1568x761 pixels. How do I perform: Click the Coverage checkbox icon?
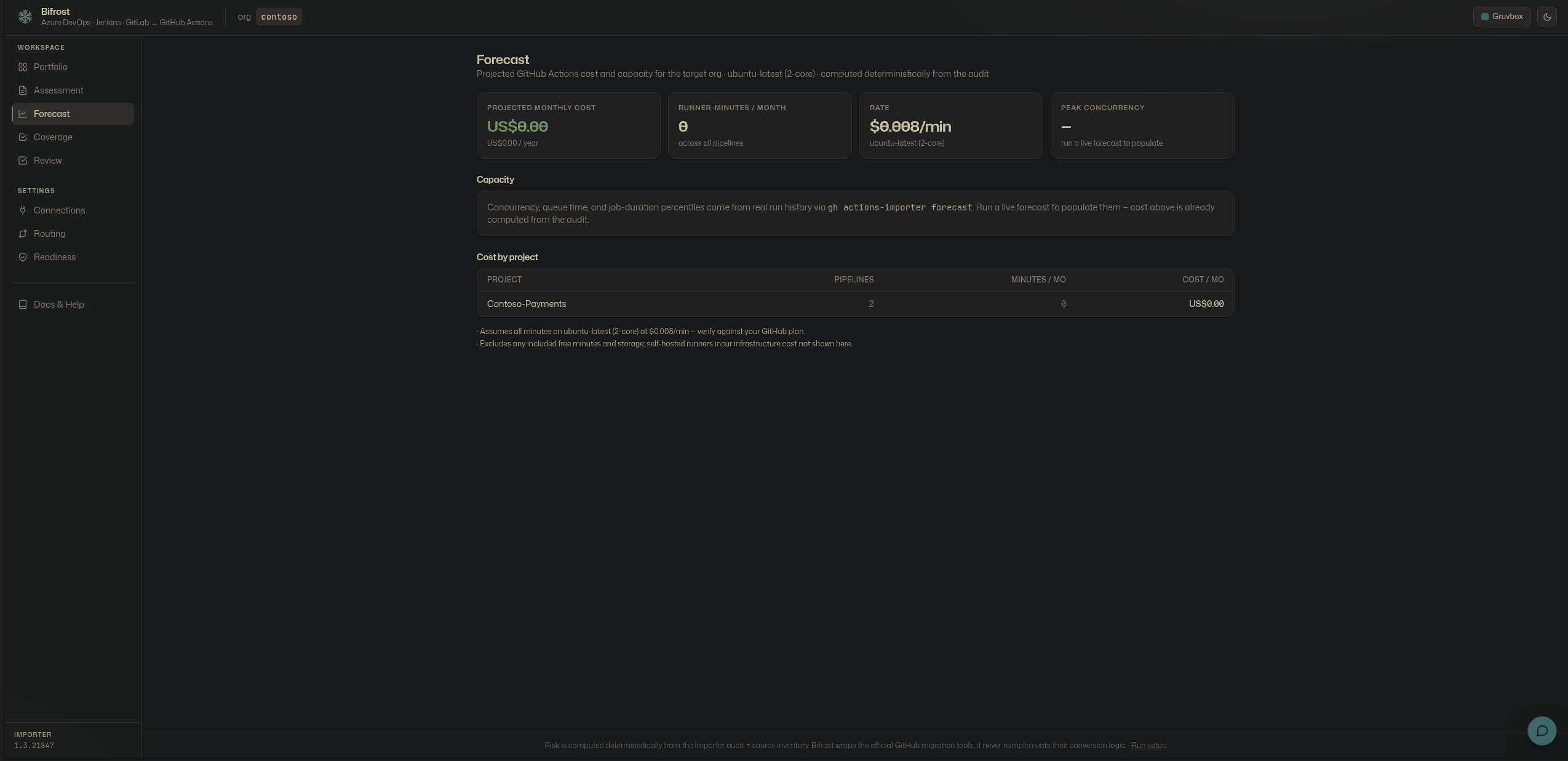click(23, 137)
